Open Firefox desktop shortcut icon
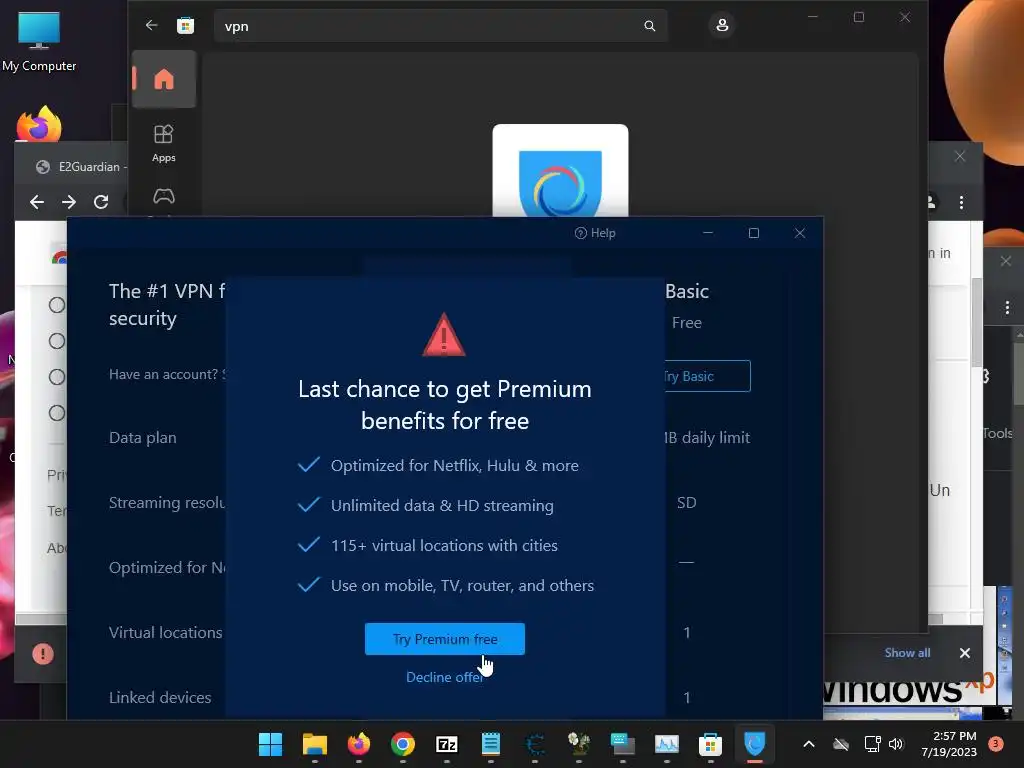Image resolution: width=1024 pixels, height=768 pixels. (x=39, y=124)
